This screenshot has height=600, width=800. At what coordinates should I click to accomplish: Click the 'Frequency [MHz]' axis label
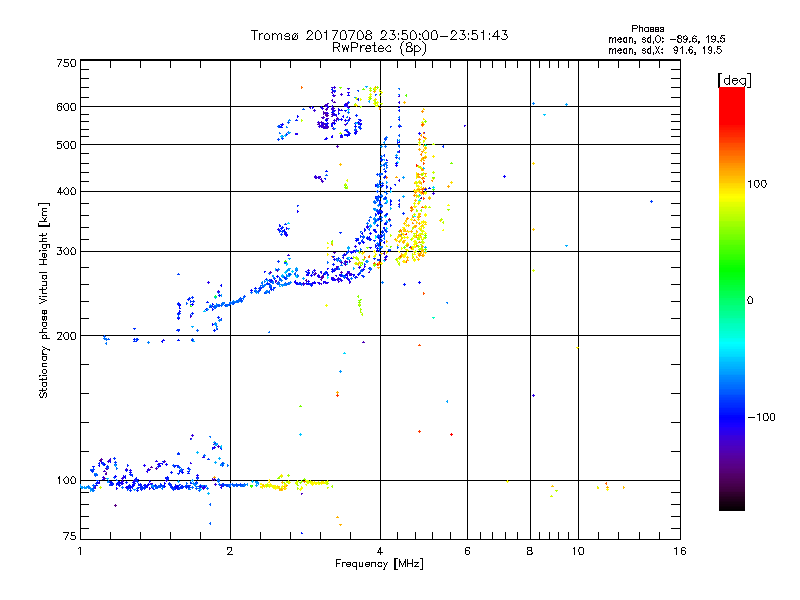coord(379,564)
